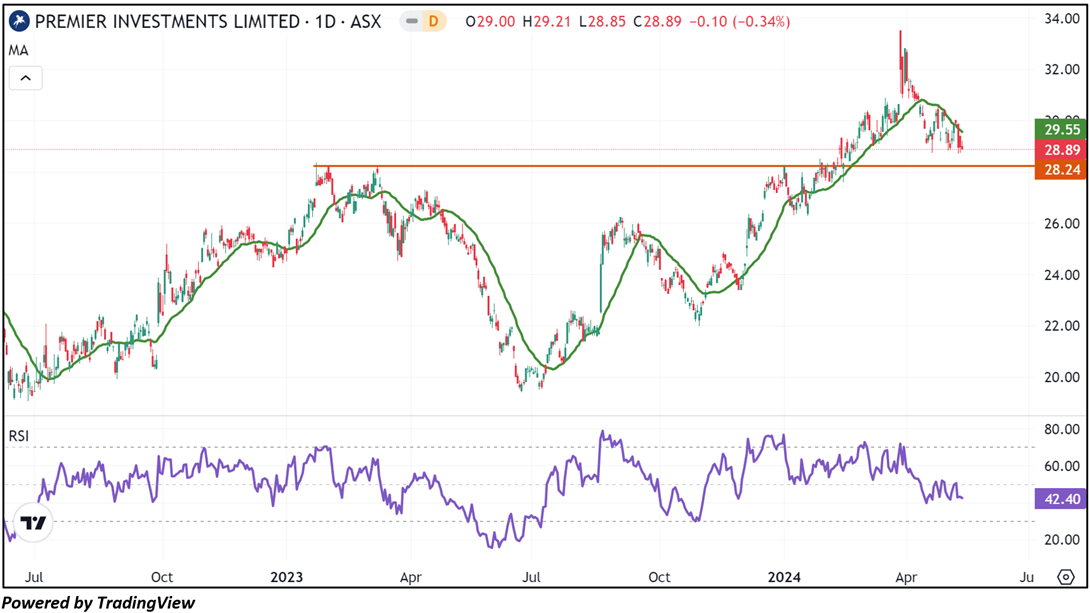Open chart settings gear icon at the time axis corner
Viewport: 1090px width, 613px height.
coord(1066,577)
